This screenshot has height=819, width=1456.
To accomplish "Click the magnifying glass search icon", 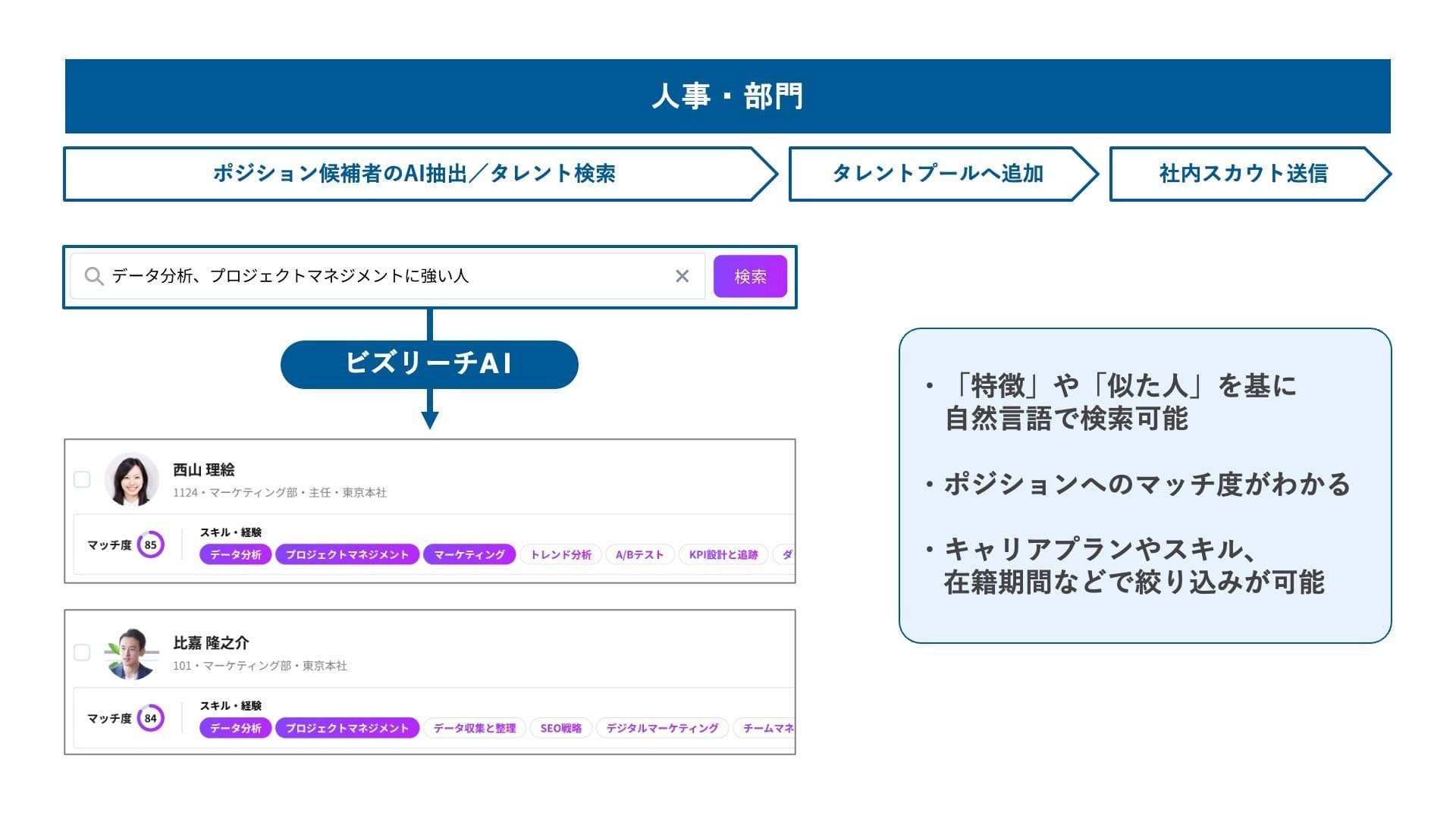I will [94, 276].
